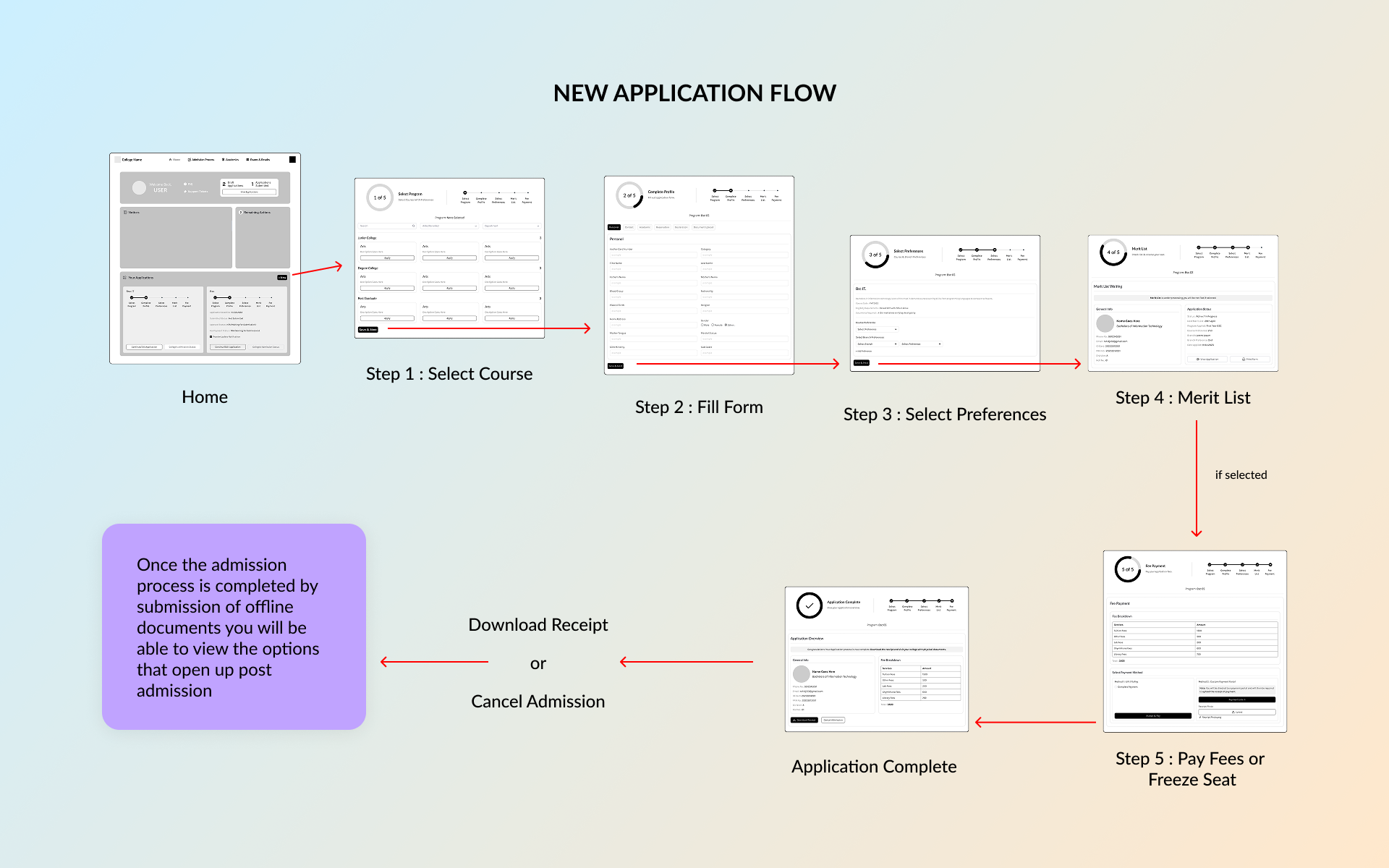The height and width of the screenshot is (868, 1389).
Task: Open the Select Branch dropdown in Step 3
Action: 877,344
